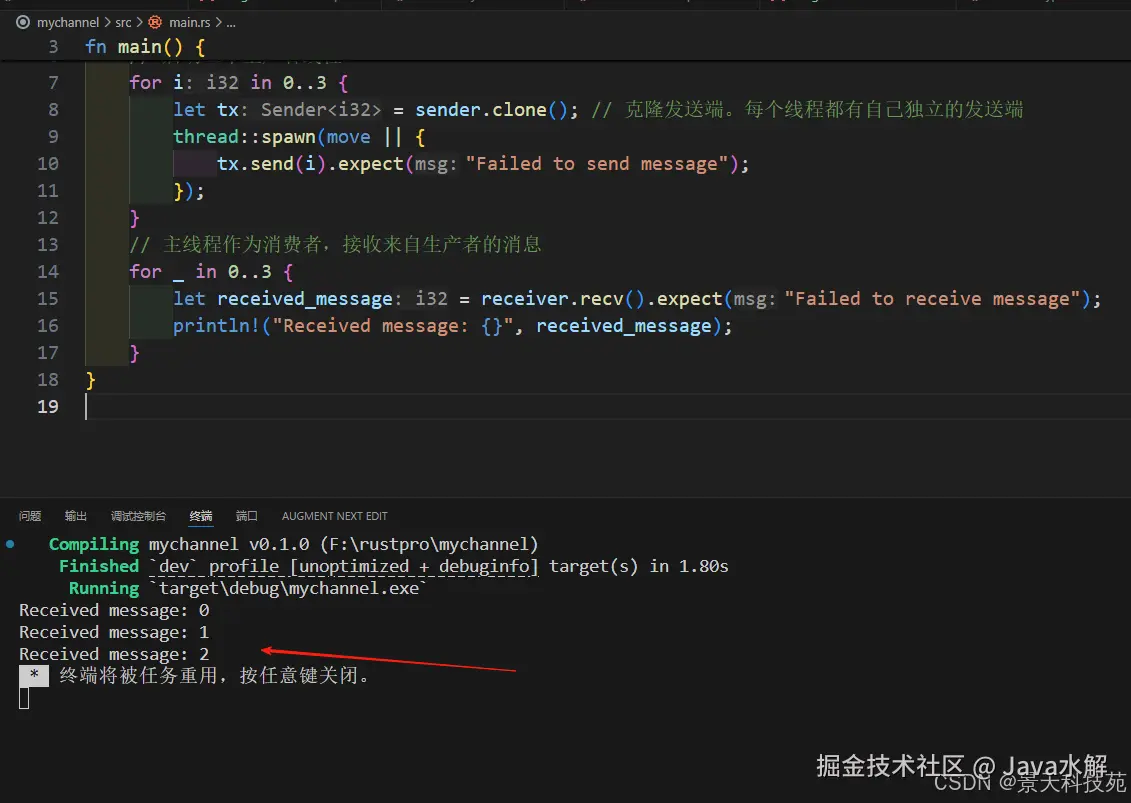This screenshot has height=803, width=1131.
Task: Click line number 10 in the gutter
Action: [x=48, y=164]
